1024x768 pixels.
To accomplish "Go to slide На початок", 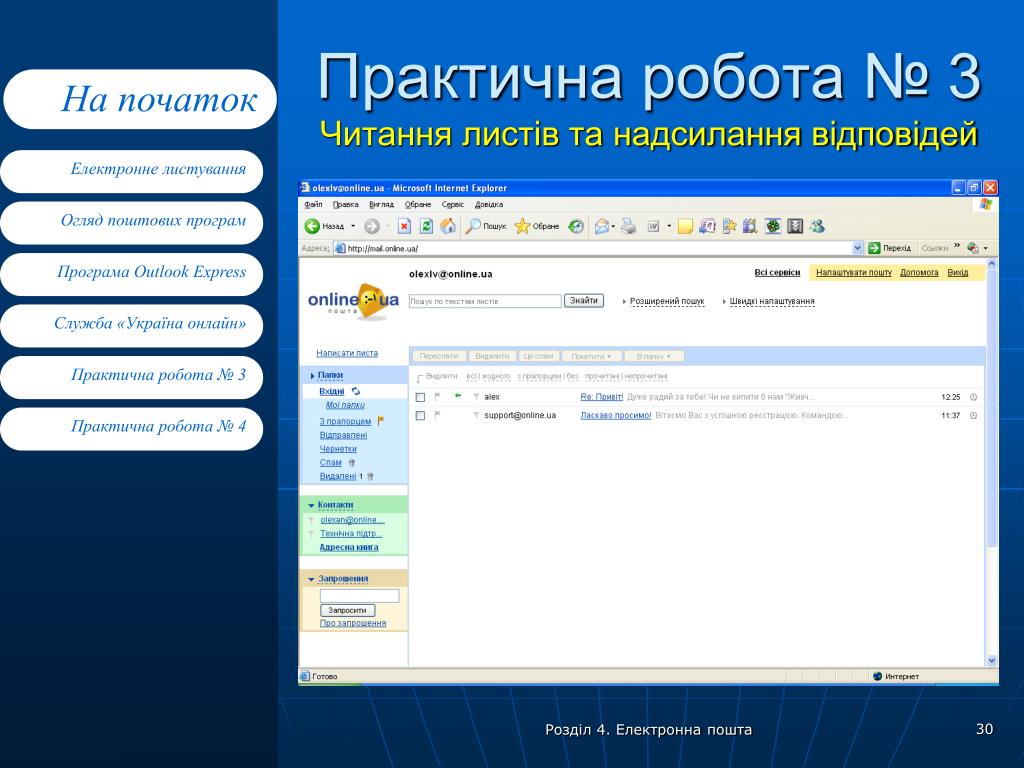I will pos(140,99).
